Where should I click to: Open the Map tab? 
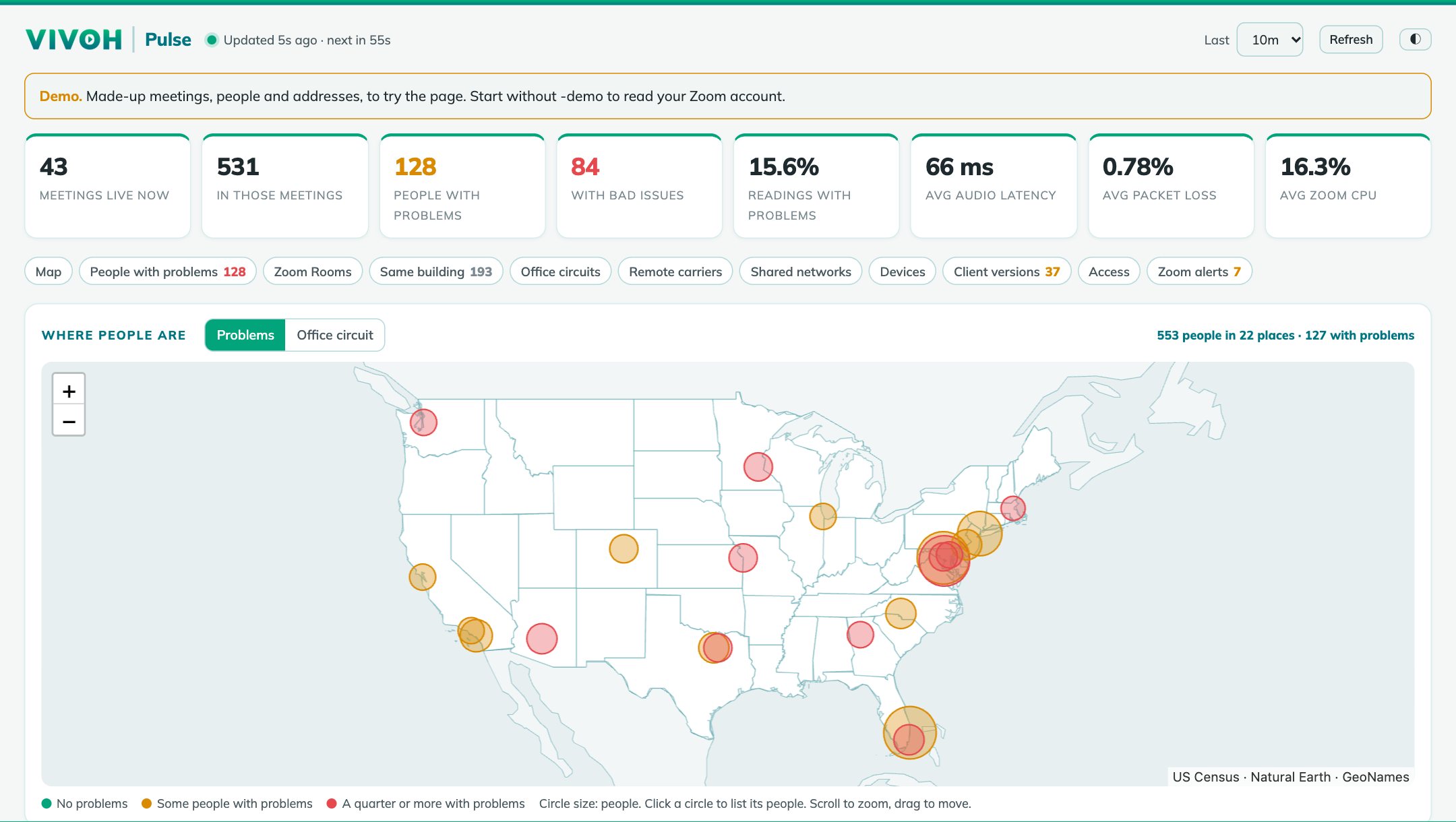click(x=49, y=272)
